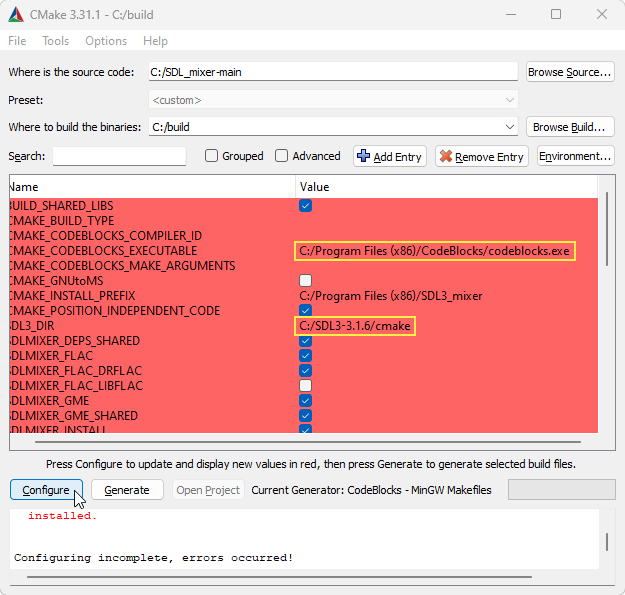Click the Current Generator label text
This screenshot has height=595, width=625.
[371, 490]
